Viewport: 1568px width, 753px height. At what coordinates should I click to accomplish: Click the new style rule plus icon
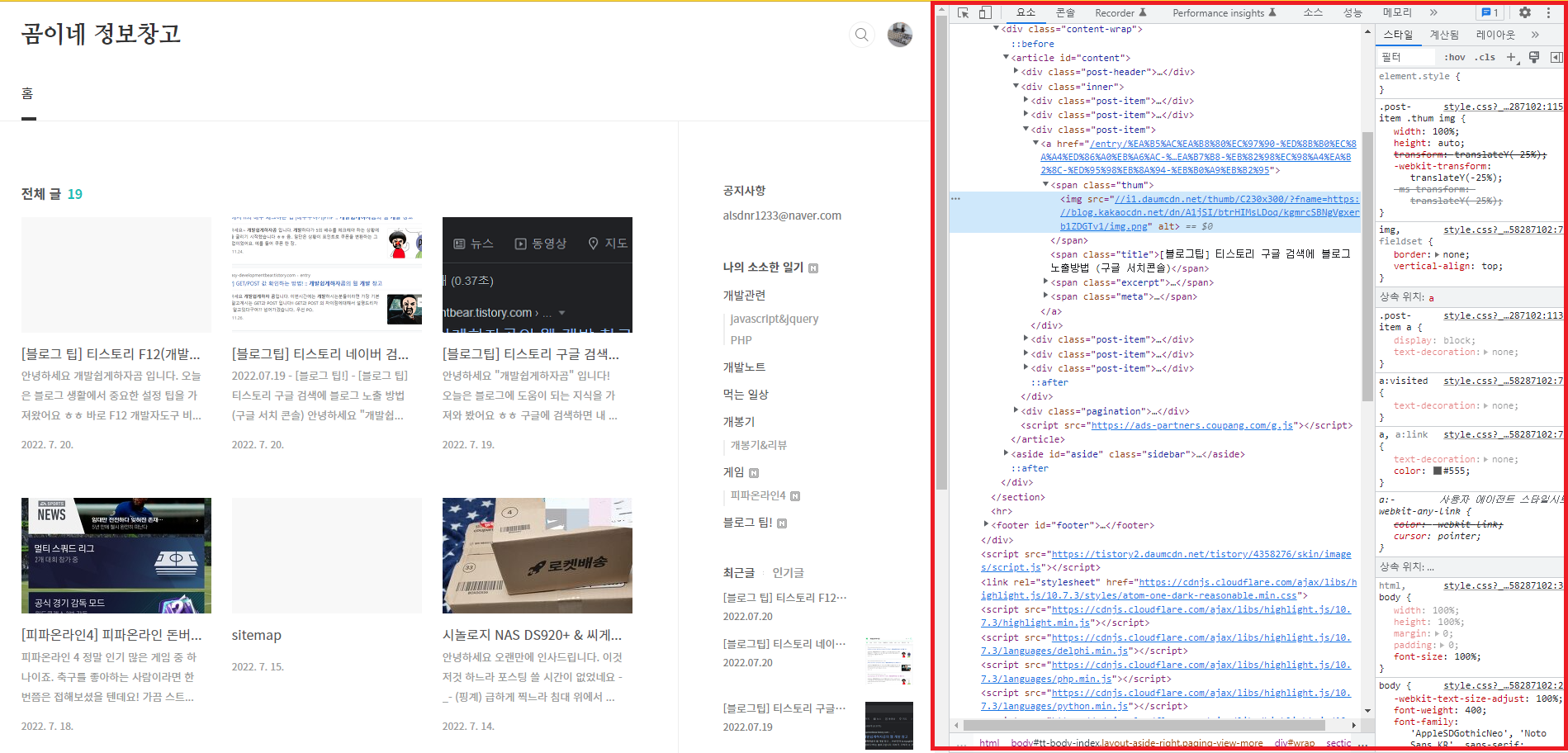tap(1511, 57)
